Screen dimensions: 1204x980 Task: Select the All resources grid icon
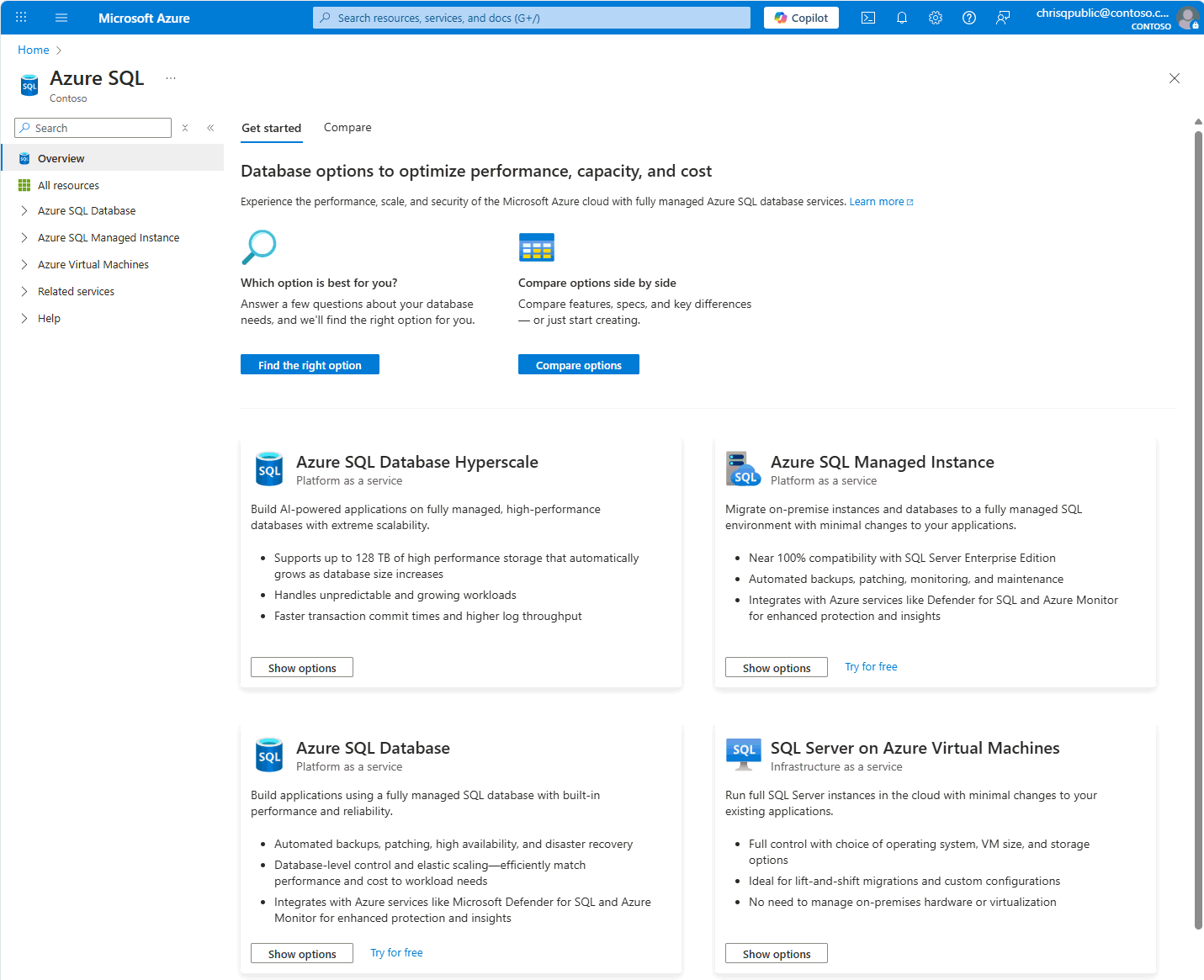tap(24, 185)
